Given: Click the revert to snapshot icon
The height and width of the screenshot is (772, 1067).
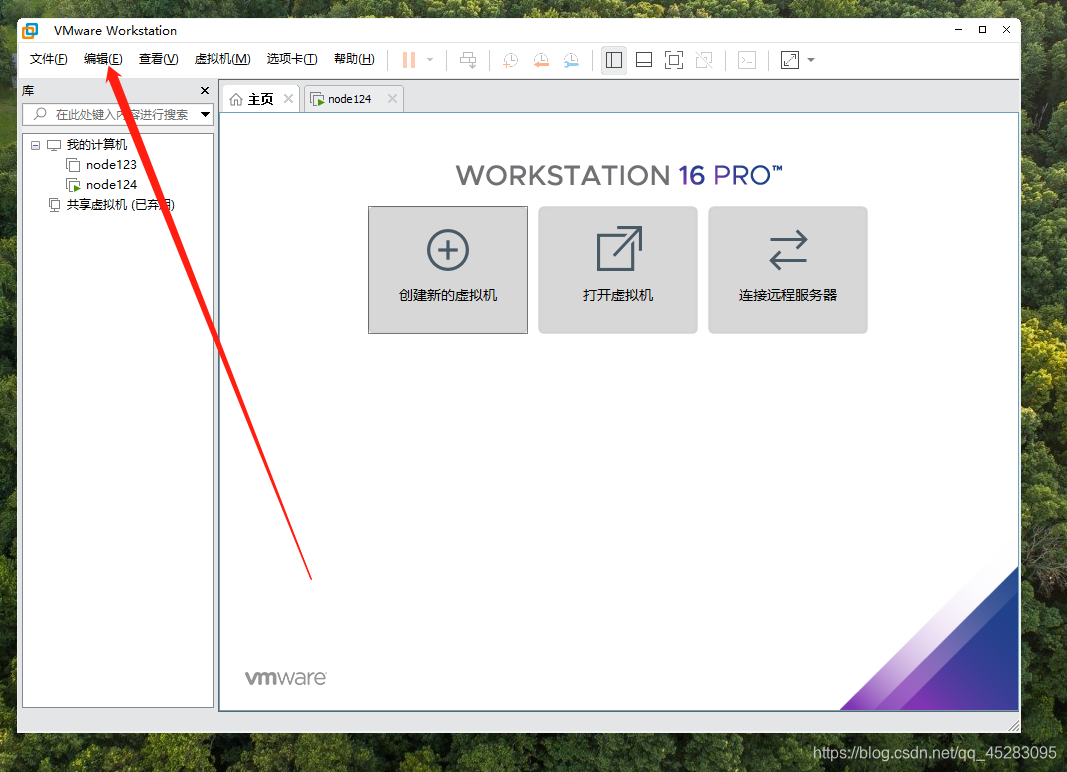Looking at the screenshot, I should 541,60.
